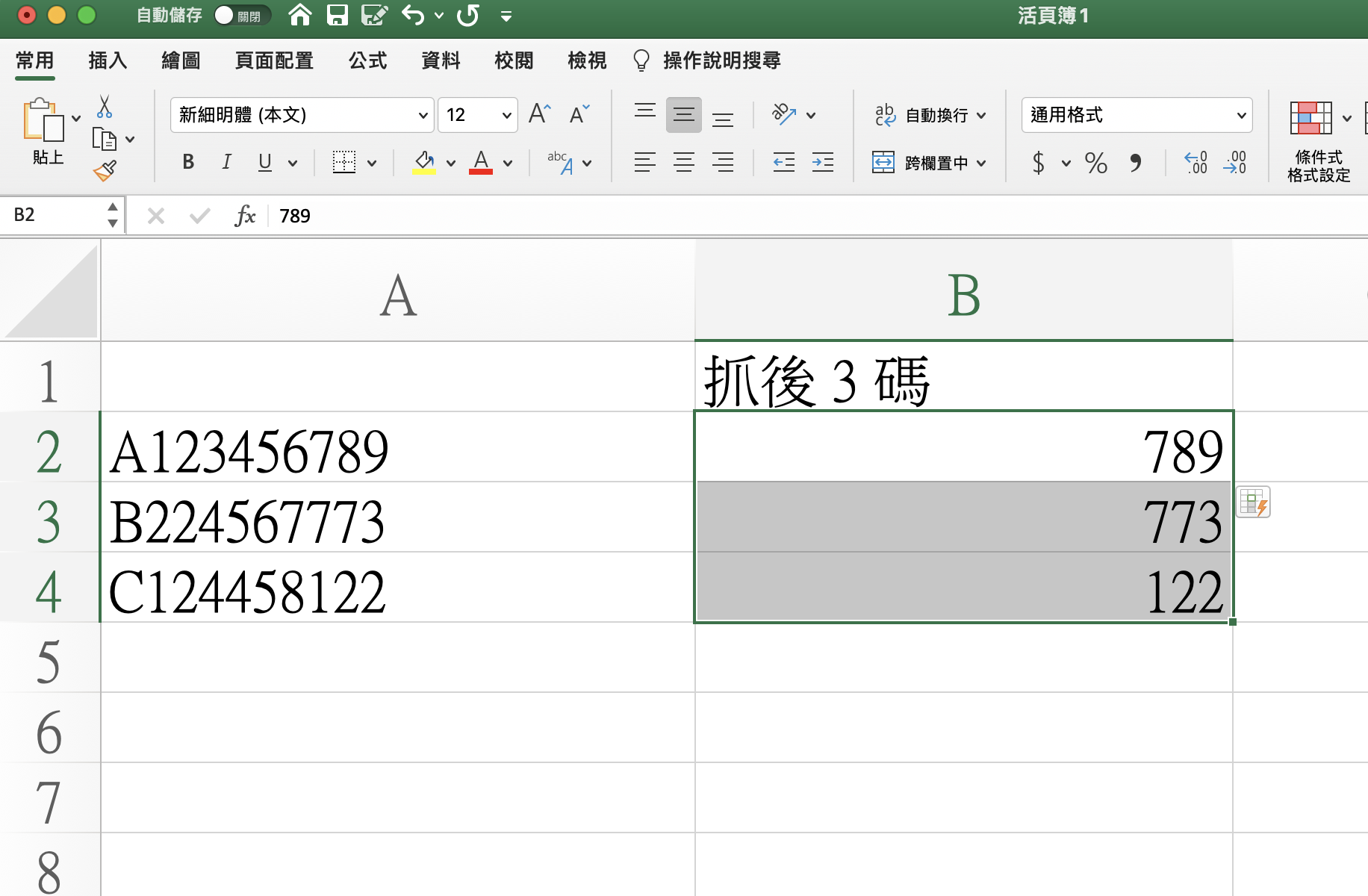
Task: Click the accounting dollar format icon
Action: 1038,162
